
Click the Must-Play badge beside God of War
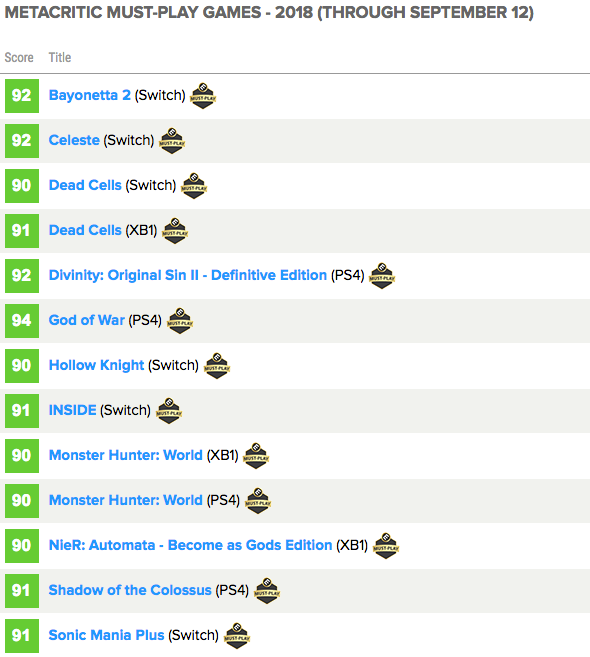point(180,321)
